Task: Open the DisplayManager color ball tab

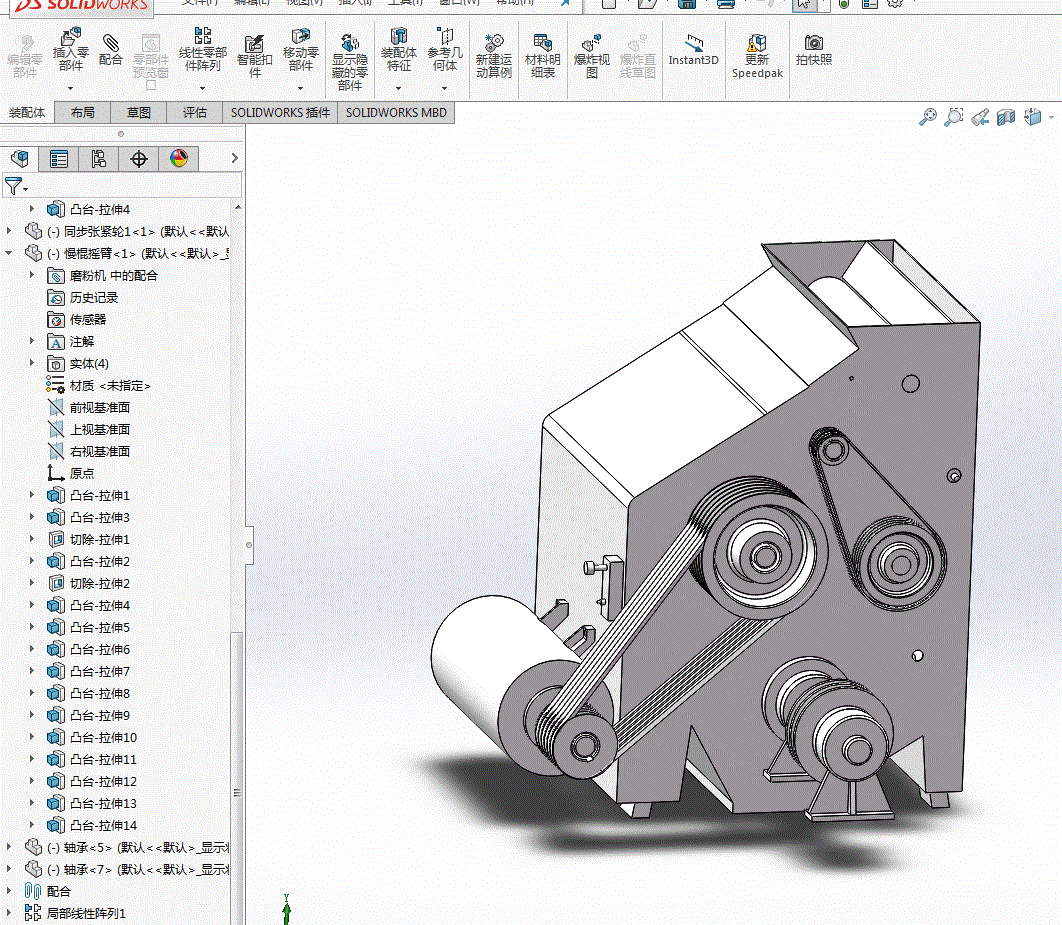Action: click(x=179, y=158)
